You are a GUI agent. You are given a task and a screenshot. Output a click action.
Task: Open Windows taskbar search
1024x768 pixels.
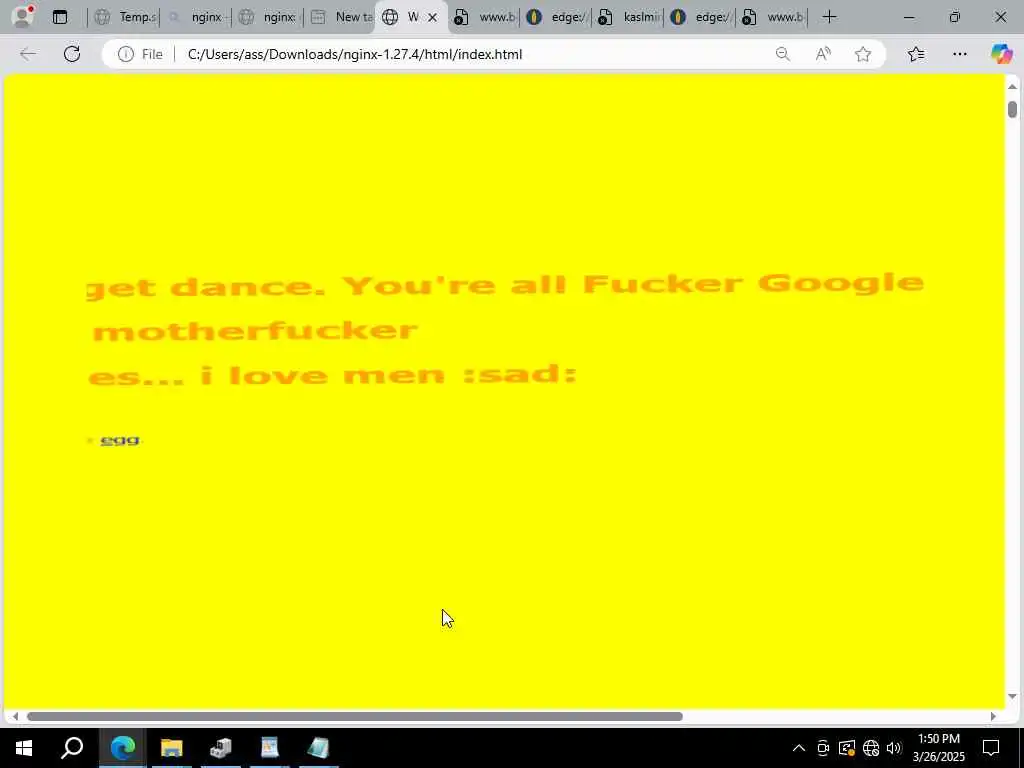72,748
